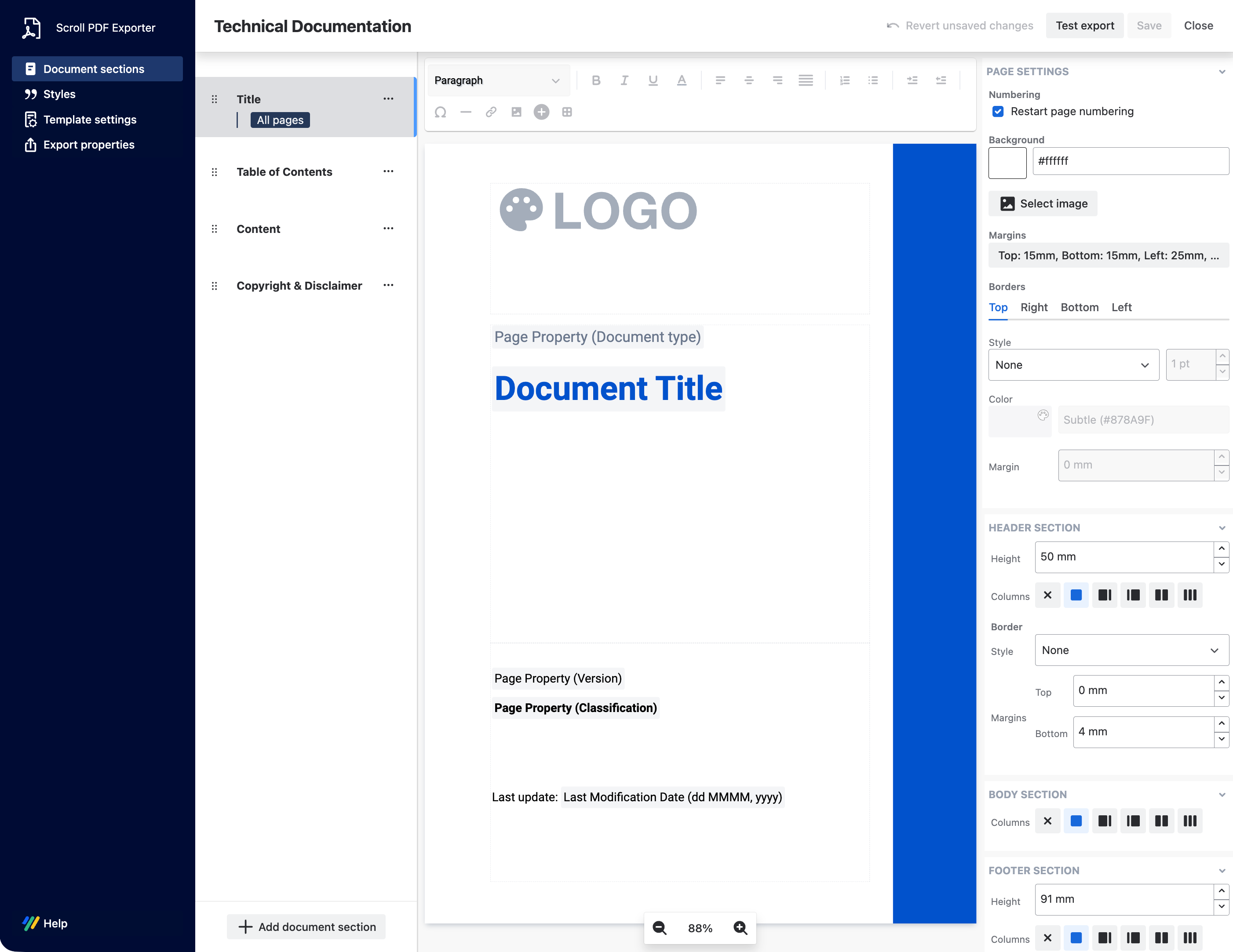
Task: Click the Italic formatting icon
Action: [624, 80]
